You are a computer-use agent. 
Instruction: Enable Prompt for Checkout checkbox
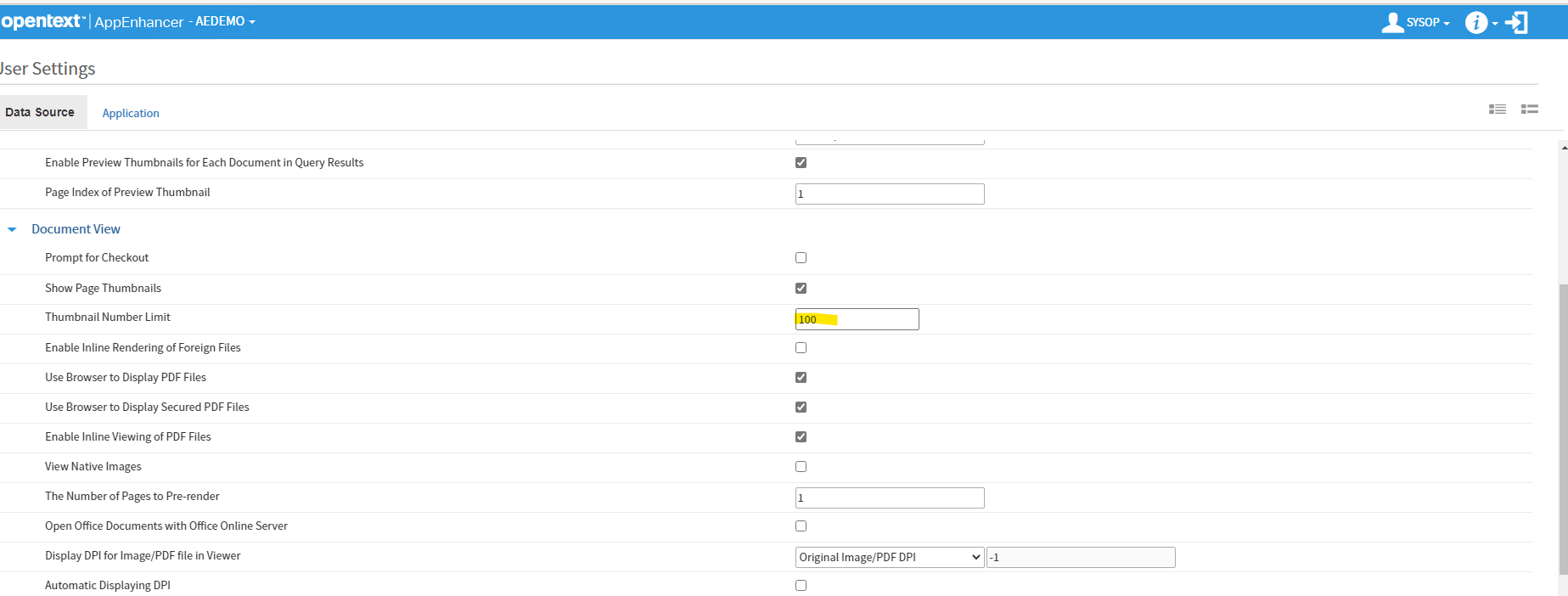tap(801, 258)
